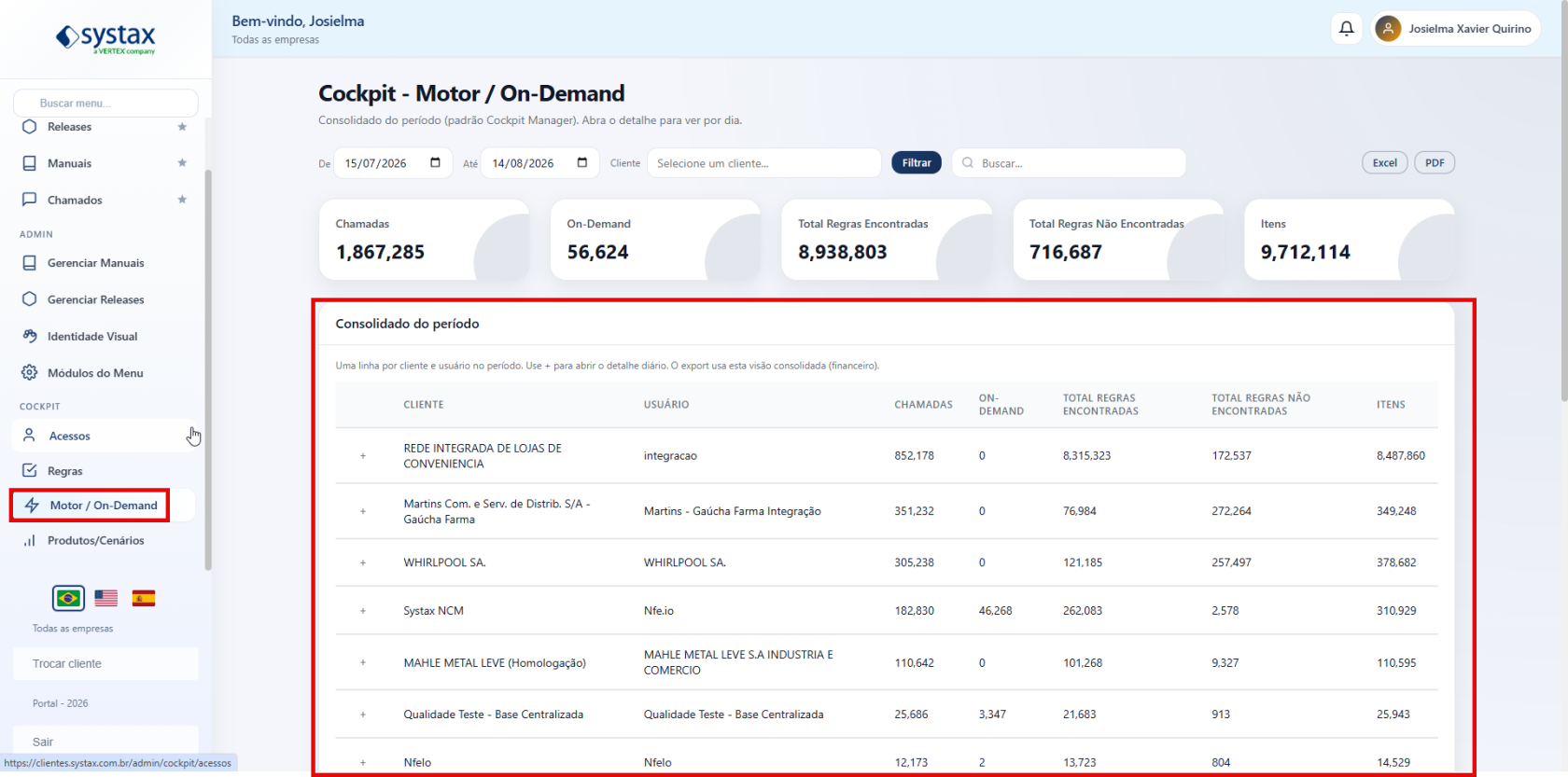1568x777 pixels.
Task: Click the sidebar menu scrollbar
Action: point(208,368)
